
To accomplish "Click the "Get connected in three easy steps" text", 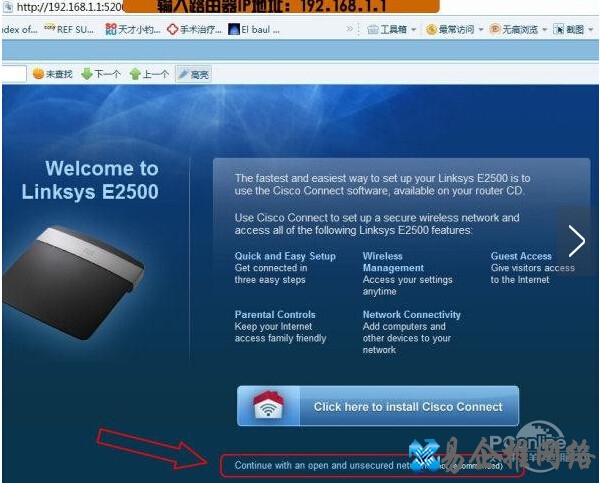I will pos(271,274).
